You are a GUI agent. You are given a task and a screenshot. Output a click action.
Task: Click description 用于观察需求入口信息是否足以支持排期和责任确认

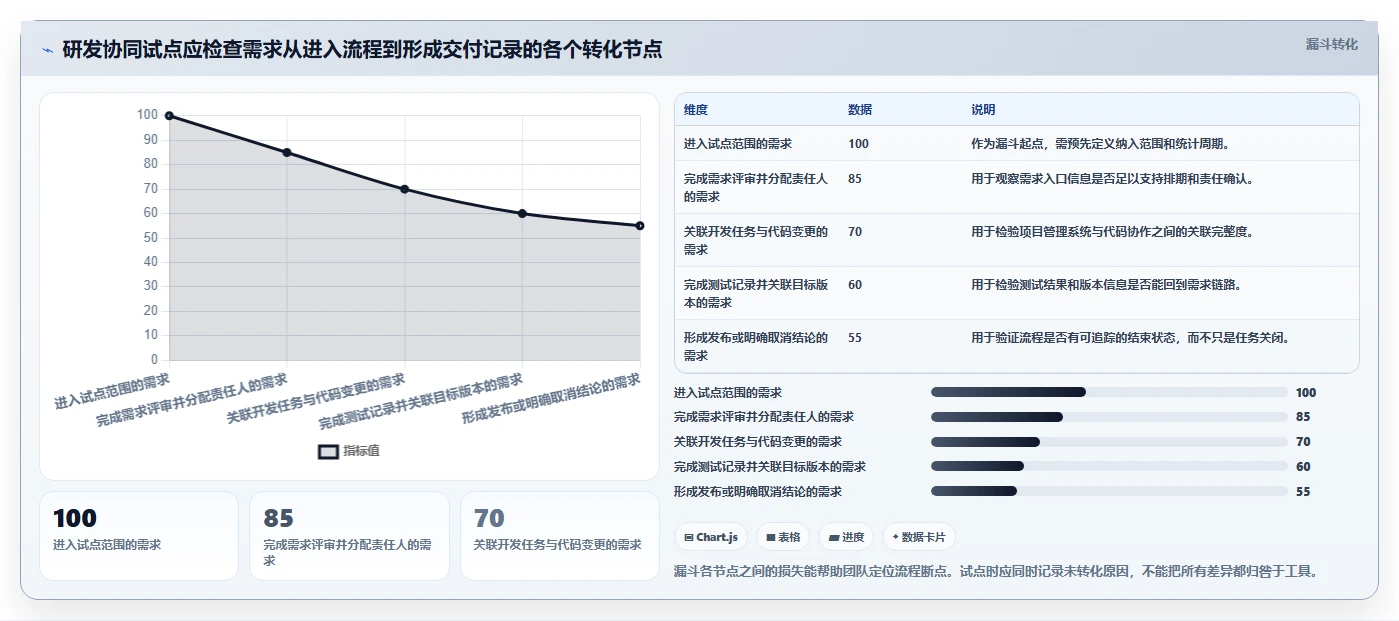1112,179
